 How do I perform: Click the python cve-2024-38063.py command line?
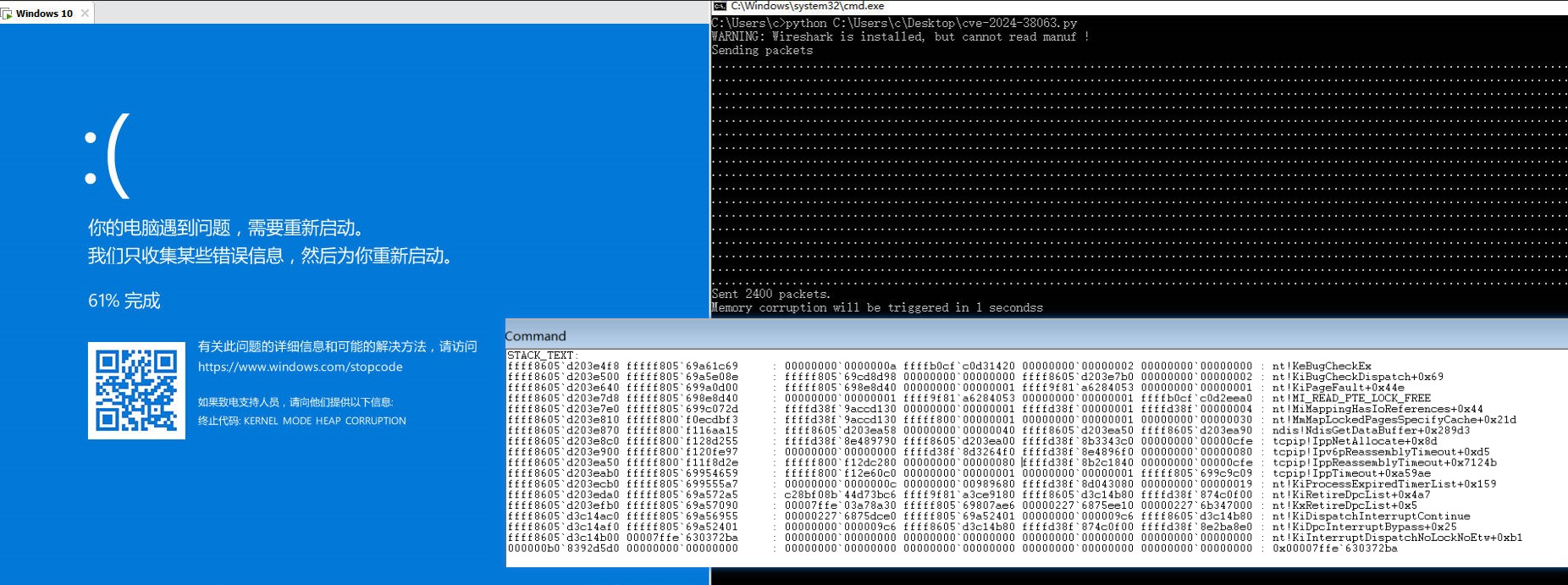coord(894,23)
